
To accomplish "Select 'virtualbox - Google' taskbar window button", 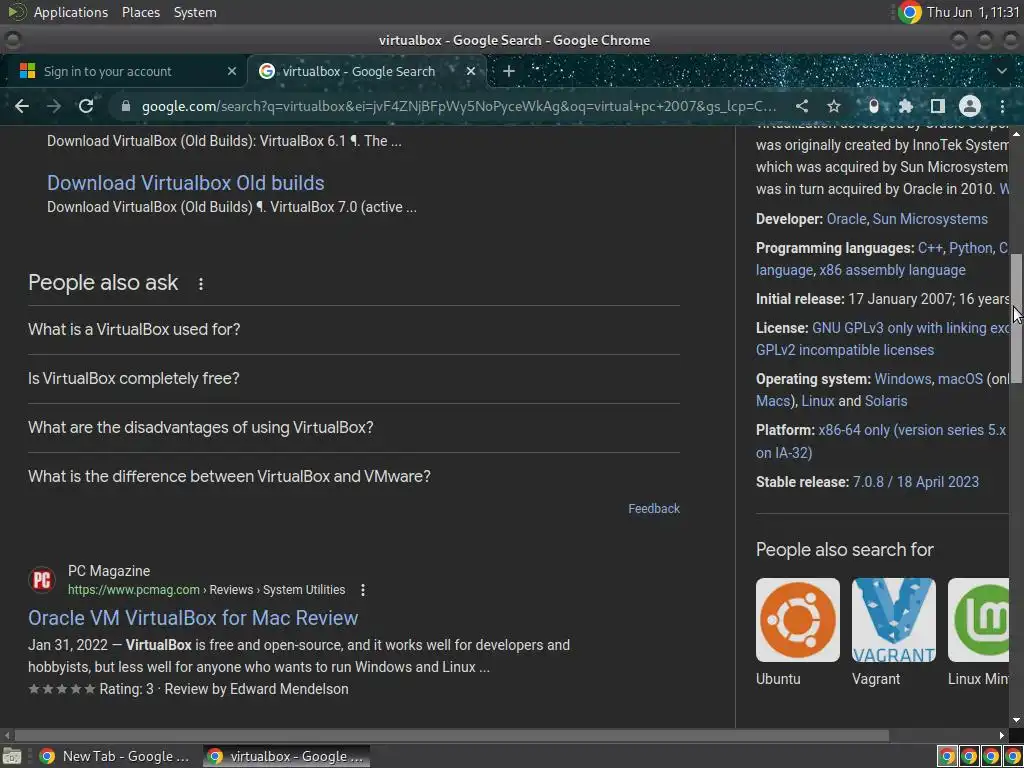I will point(286,756).
